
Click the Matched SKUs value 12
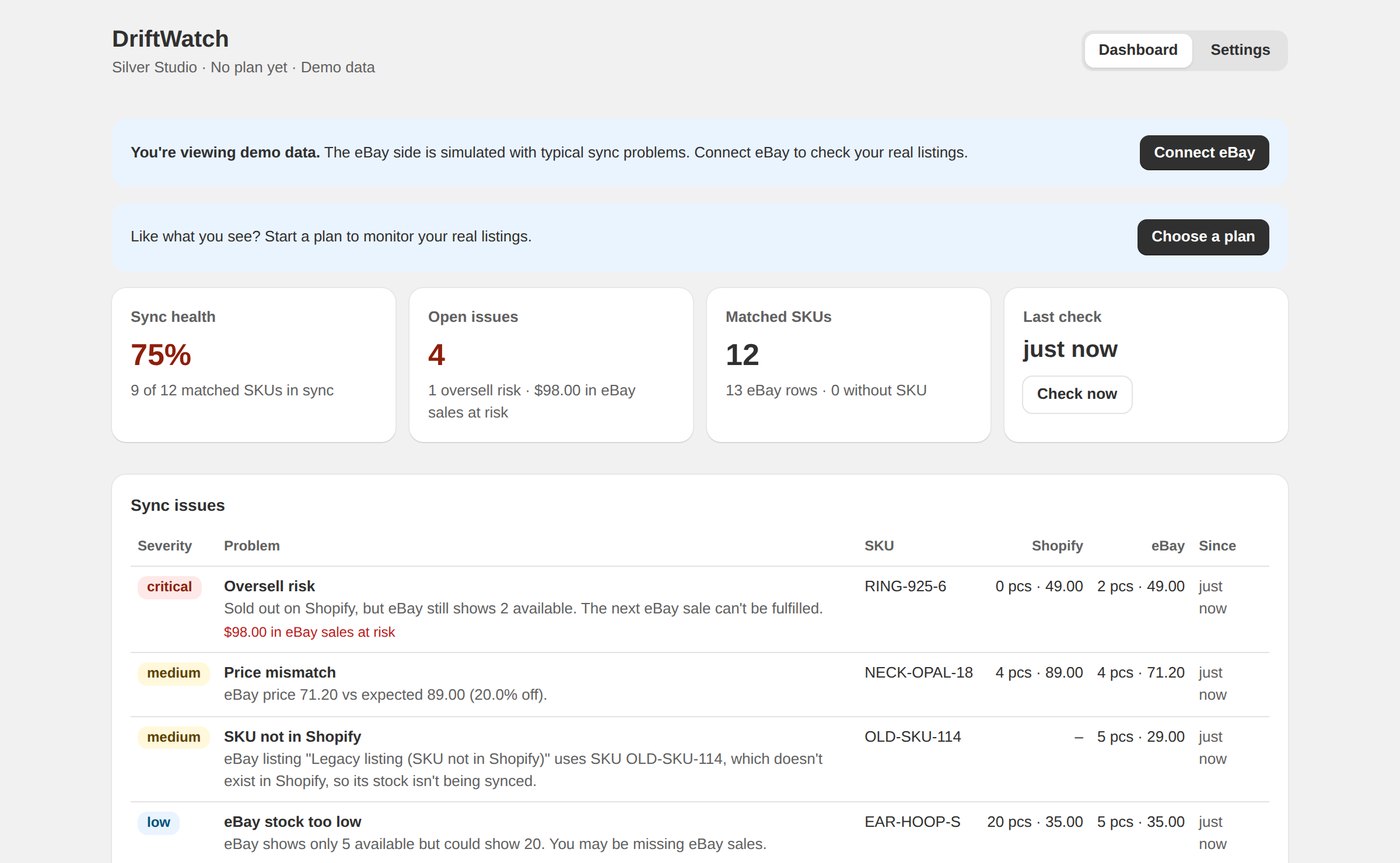click(x=742, y=354)
